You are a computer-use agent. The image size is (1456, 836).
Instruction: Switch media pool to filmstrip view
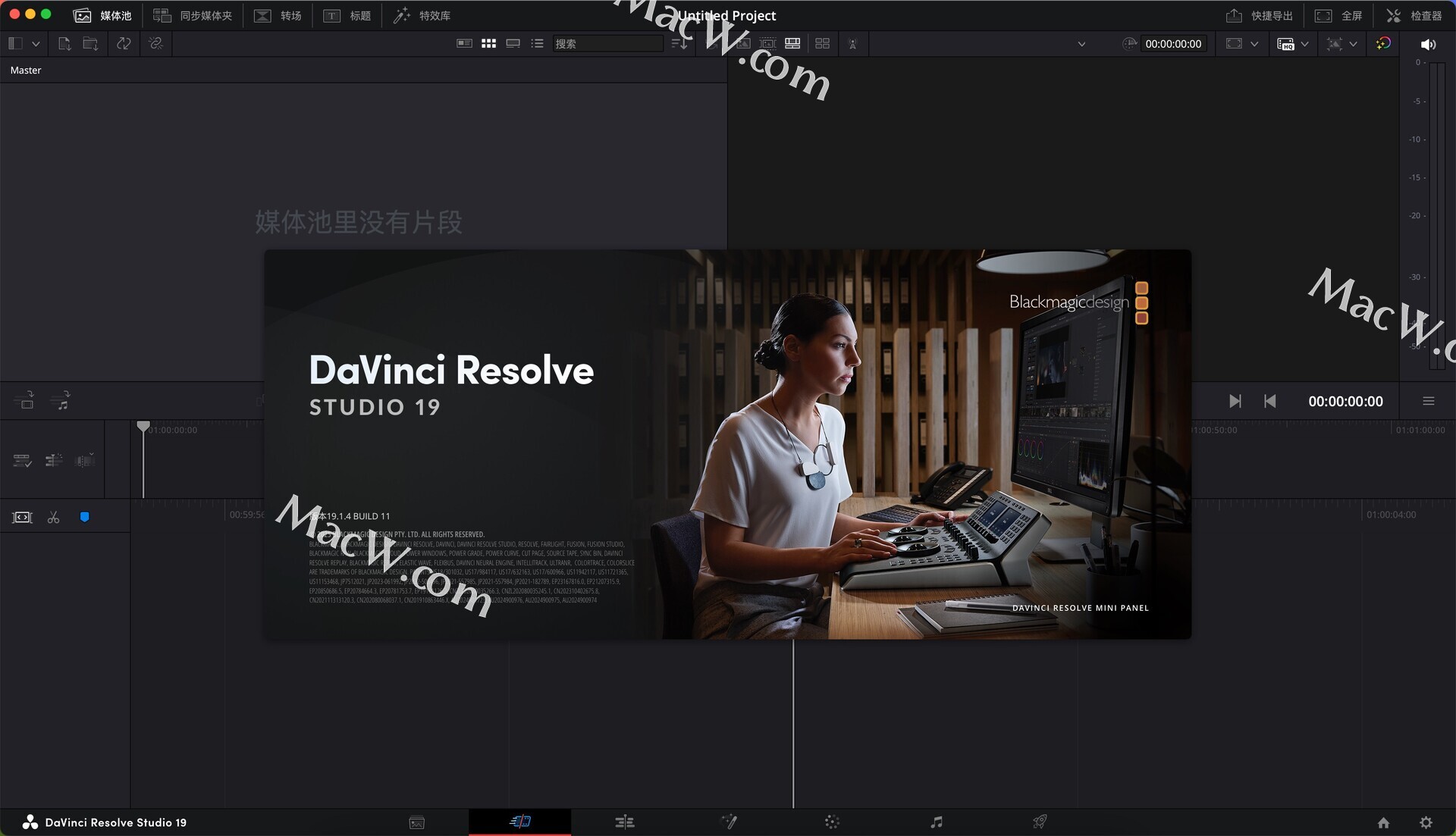click(x=513, y=43)
